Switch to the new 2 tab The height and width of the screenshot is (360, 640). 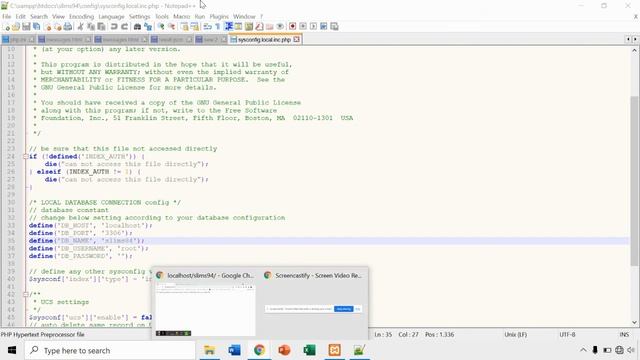[211, 40]
